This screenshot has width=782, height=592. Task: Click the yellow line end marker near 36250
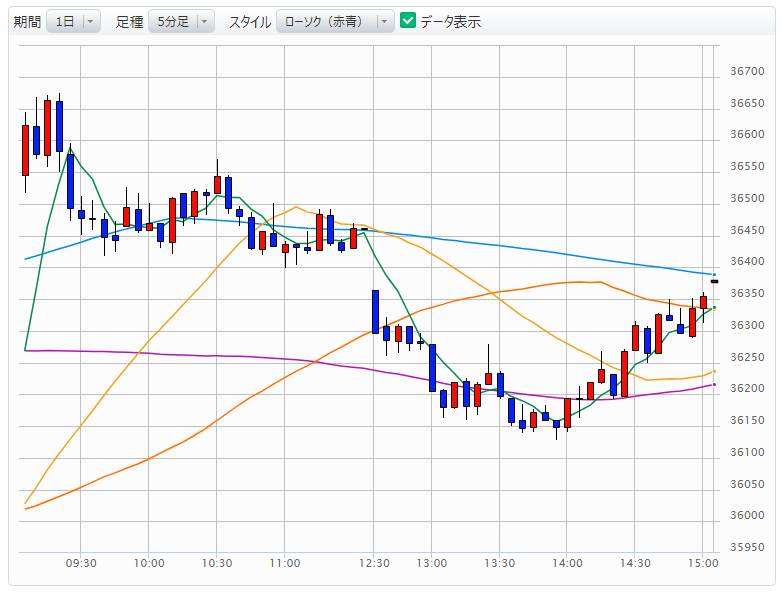pyautogui.click(x=714, y=371)
